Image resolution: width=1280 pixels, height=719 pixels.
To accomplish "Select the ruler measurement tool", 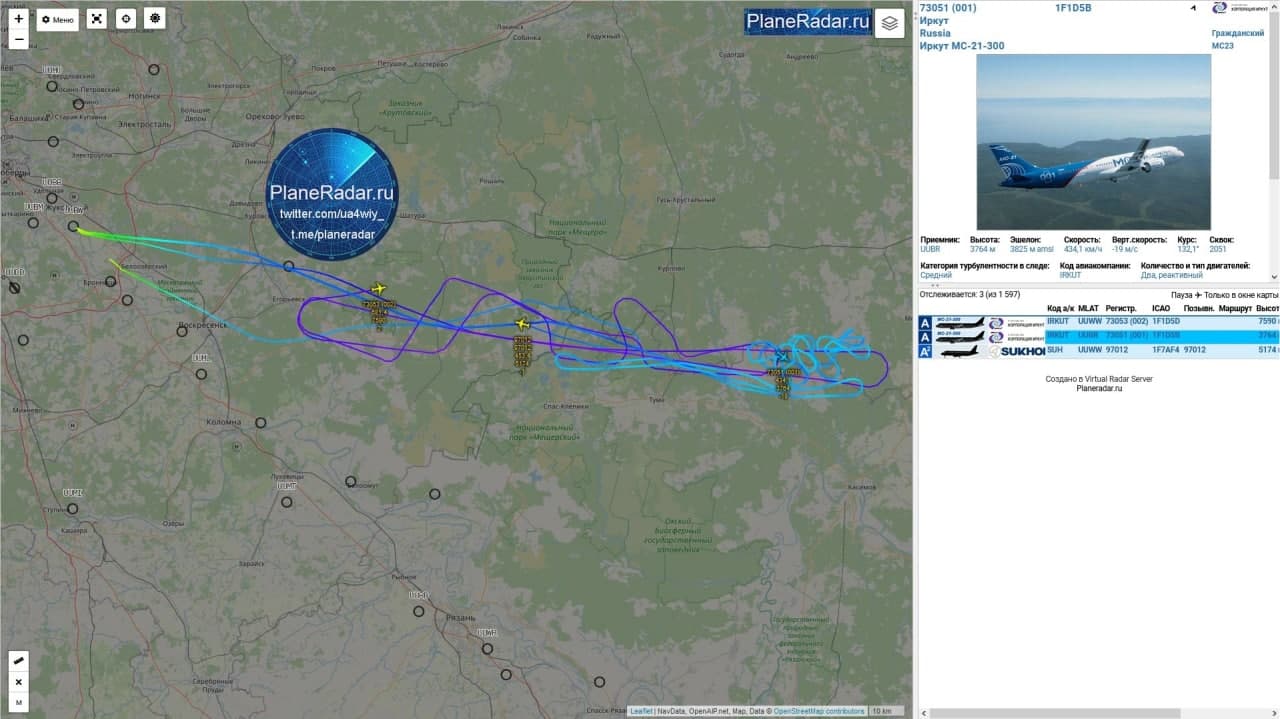I will [18, 661].
